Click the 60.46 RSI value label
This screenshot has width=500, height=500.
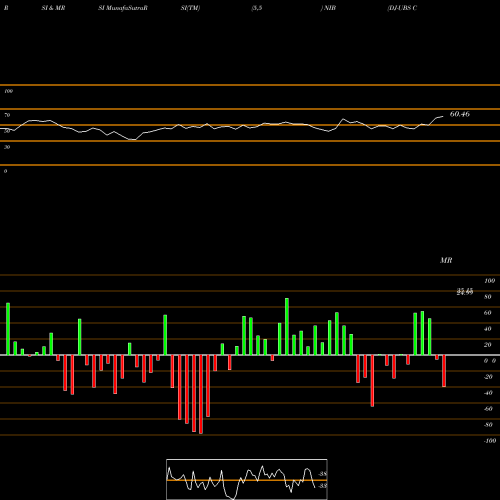pyautogui.click(x=460, y=114)
